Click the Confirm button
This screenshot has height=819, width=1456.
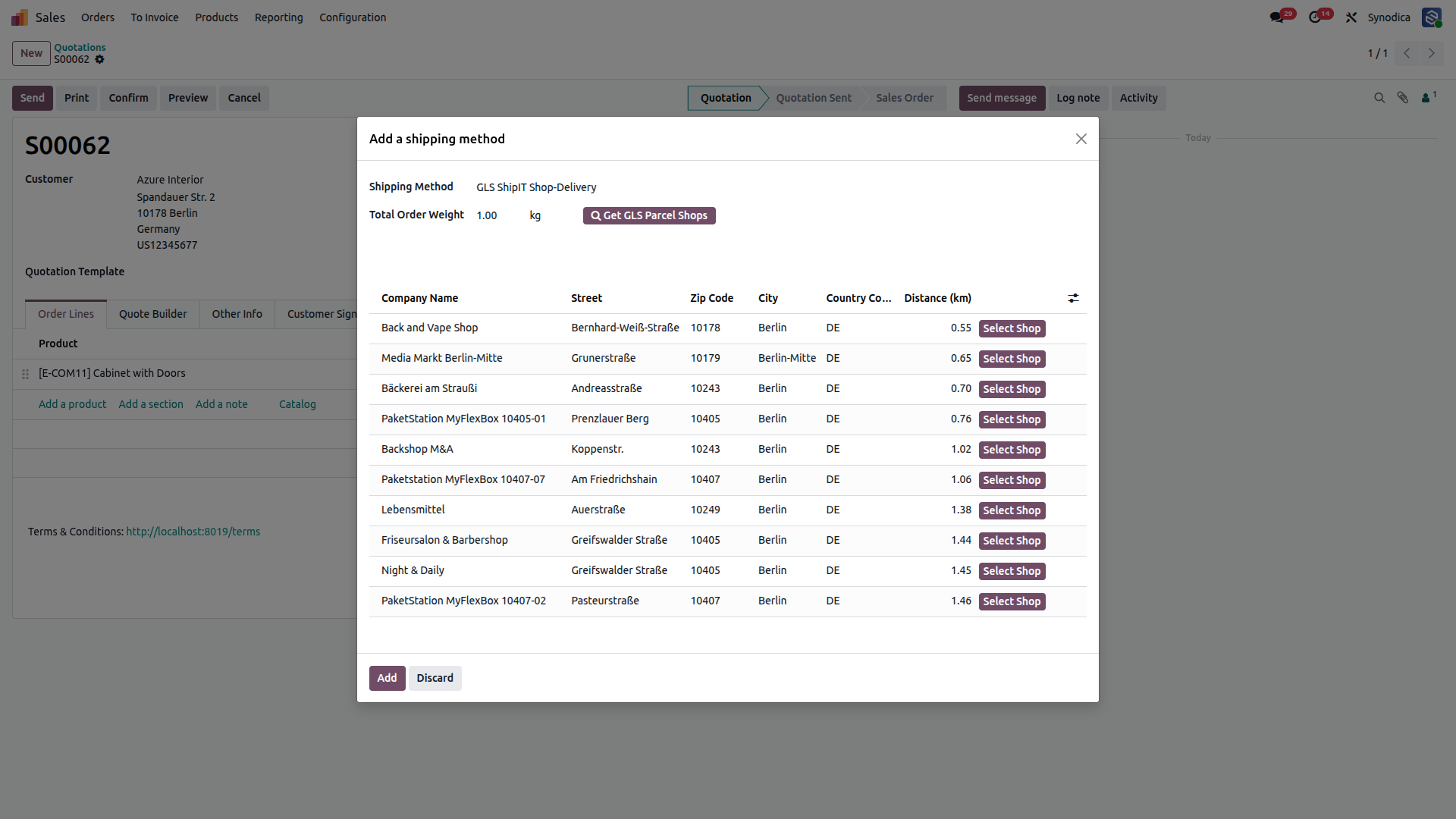128,98
